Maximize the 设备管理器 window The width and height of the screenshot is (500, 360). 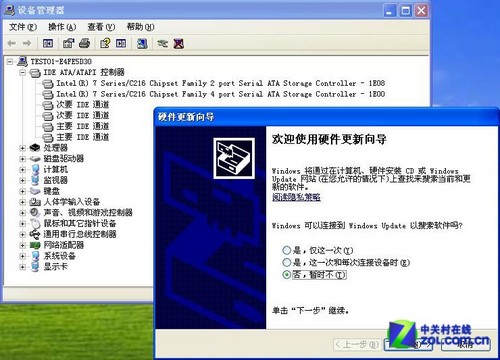pos(406,11)
